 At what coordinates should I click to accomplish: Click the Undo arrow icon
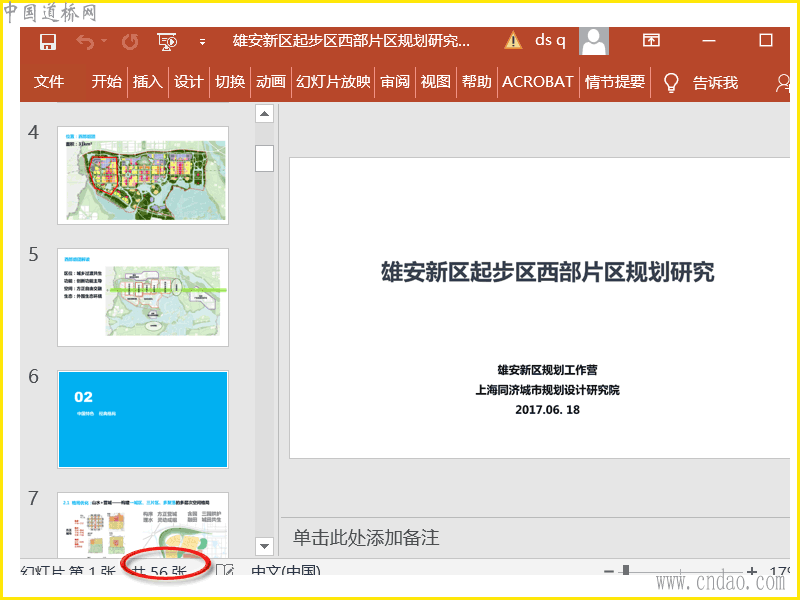(x=84, y=41)
